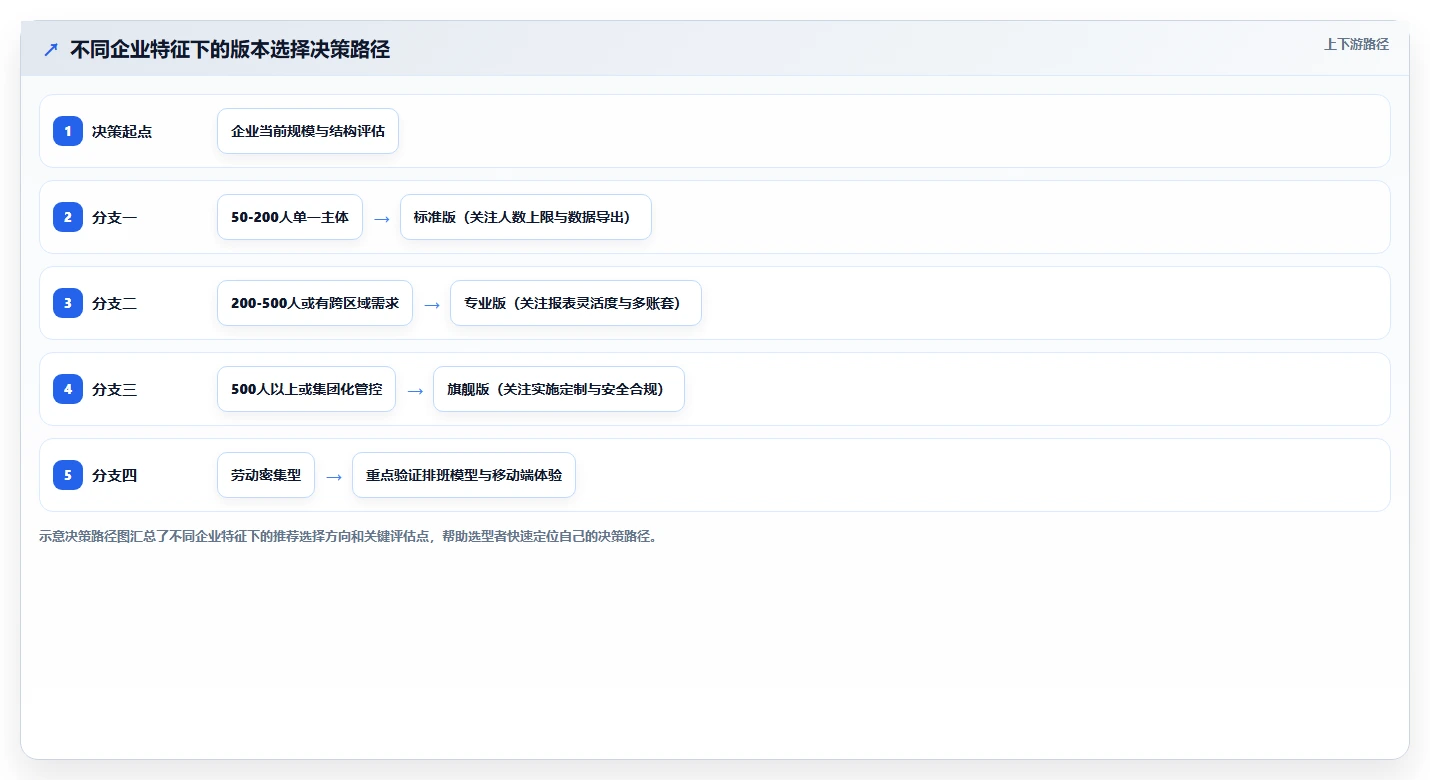Click the arrow after 200-500人或有跨区域需求
1430x780 pixels.
click(431, 304)
